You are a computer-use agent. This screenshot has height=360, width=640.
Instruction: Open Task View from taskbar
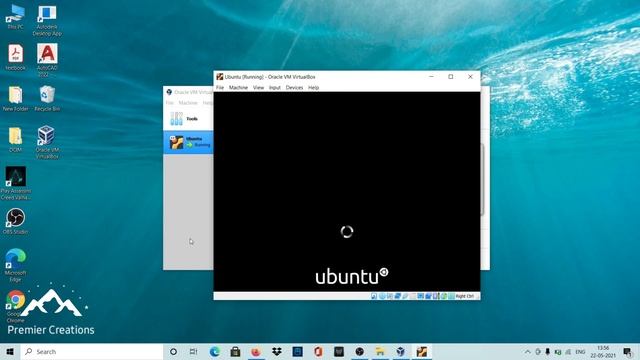(193, 351)
